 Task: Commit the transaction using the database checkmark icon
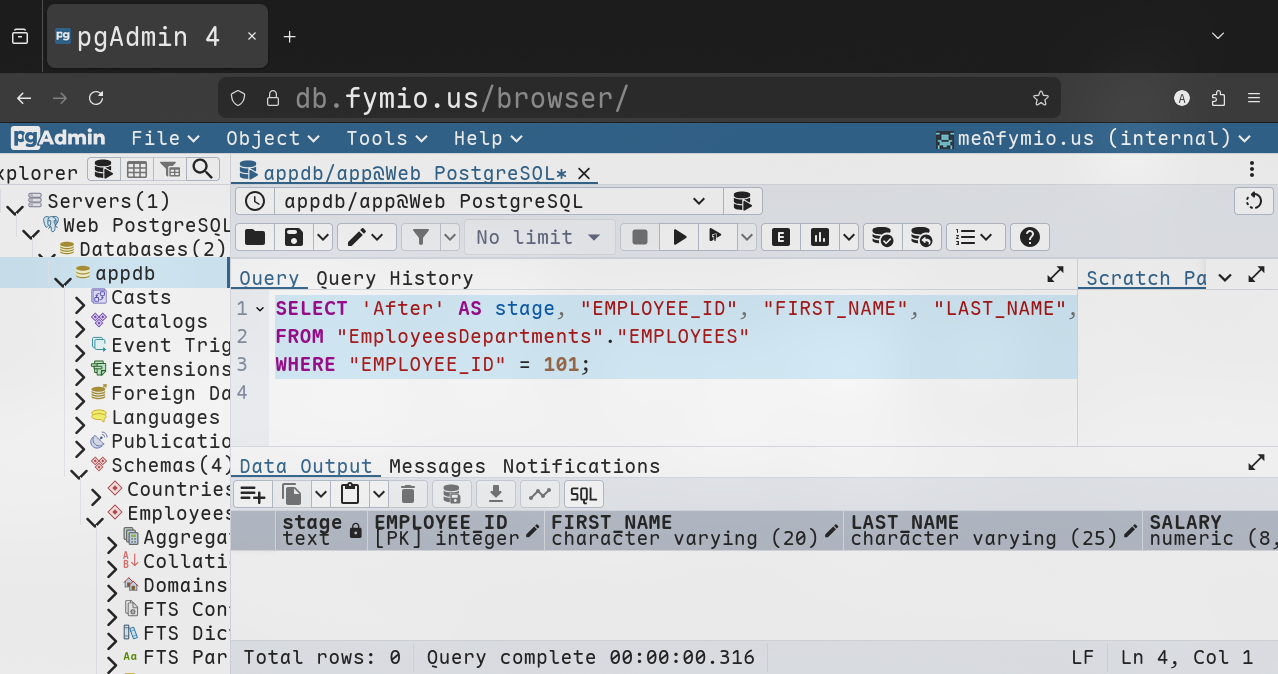(x=882, y=237)
